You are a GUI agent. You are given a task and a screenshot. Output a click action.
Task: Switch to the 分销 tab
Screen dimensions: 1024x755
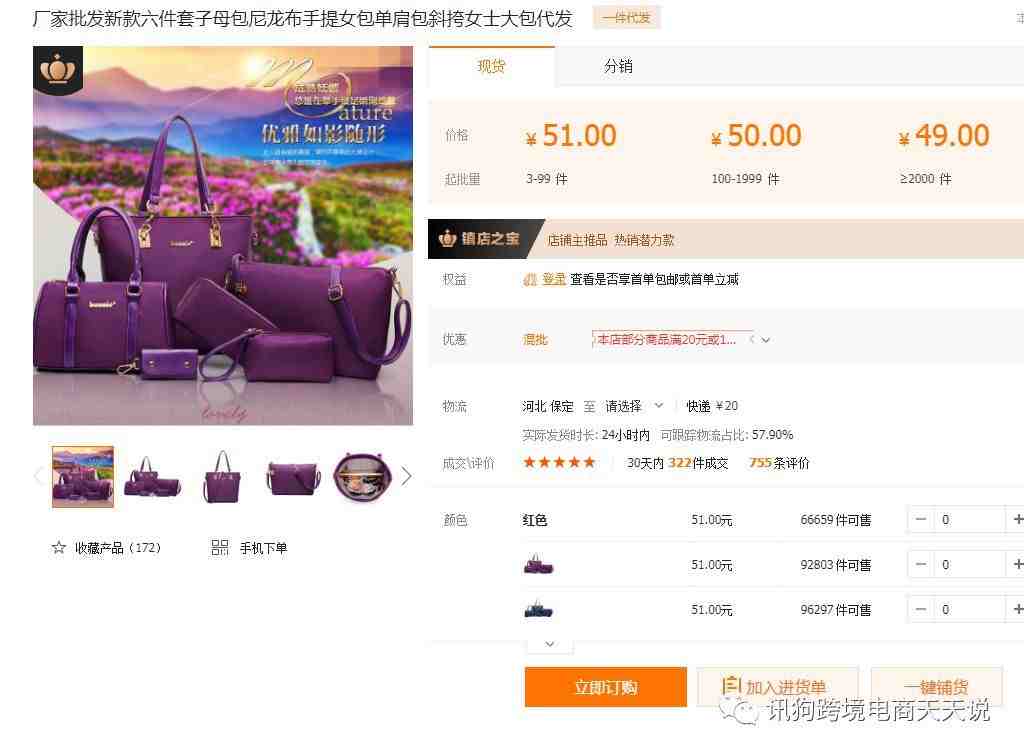[618, 66]
